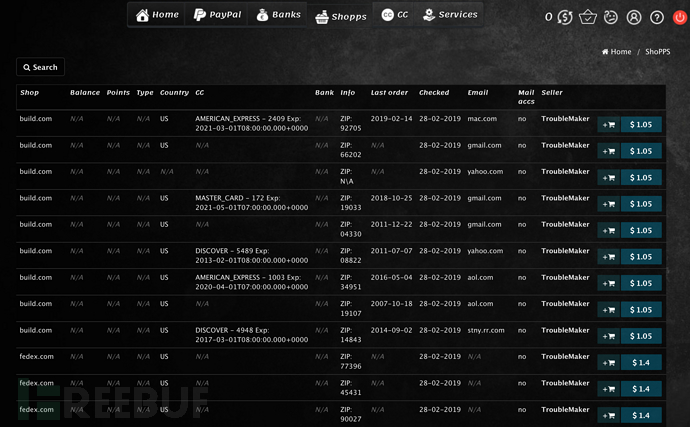Select the Shopps navigation tab
Viewport: 690px width, 427px height.
[340, 17]
